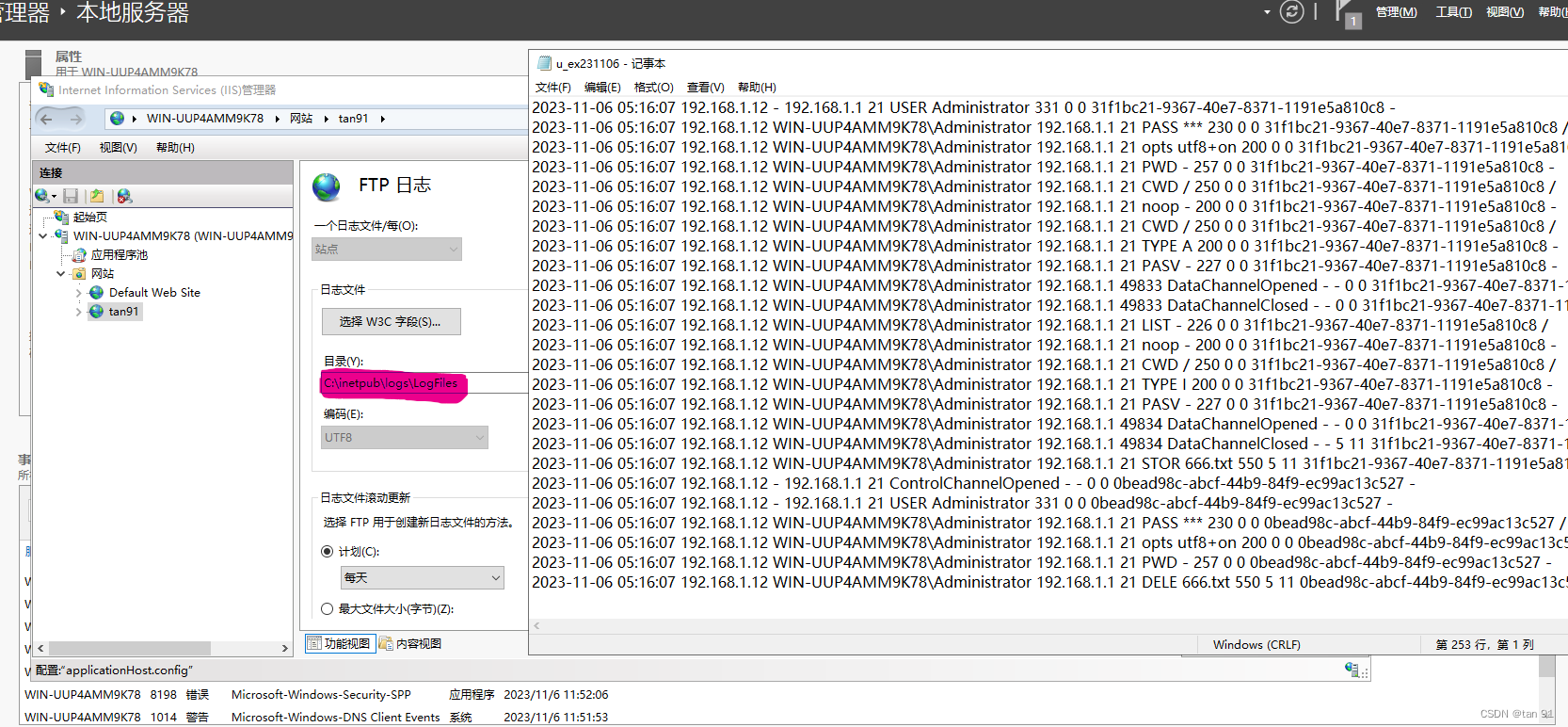1568x727 pixels.
Task: Open Notepad 格式(O) menu
Action: coord(654,87)
